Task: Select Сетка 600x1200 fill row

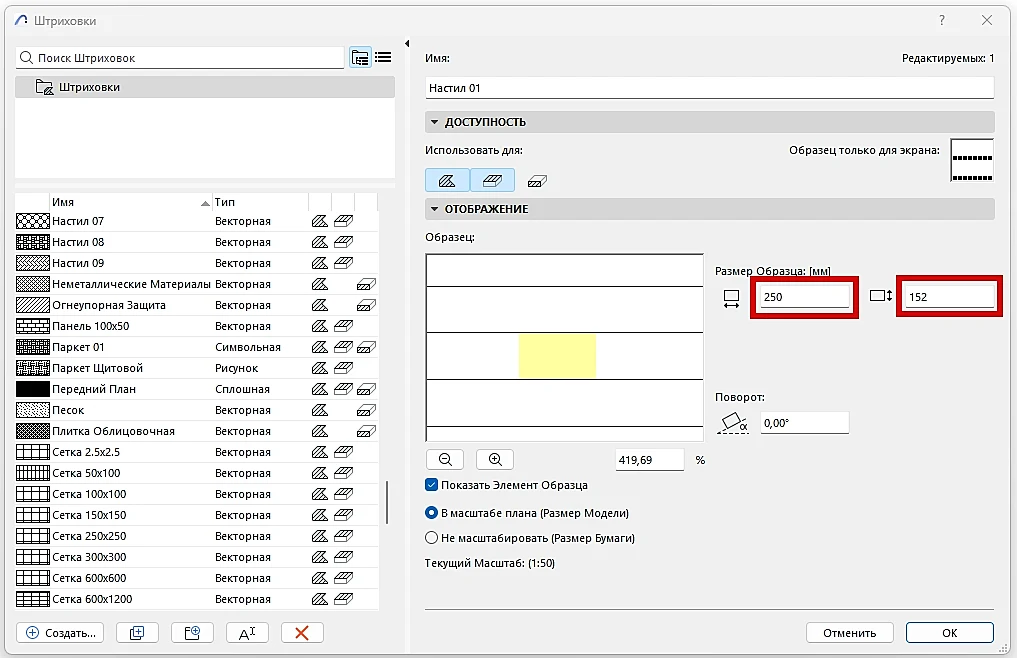Action: pyautogui.click(x=196, y=599)
